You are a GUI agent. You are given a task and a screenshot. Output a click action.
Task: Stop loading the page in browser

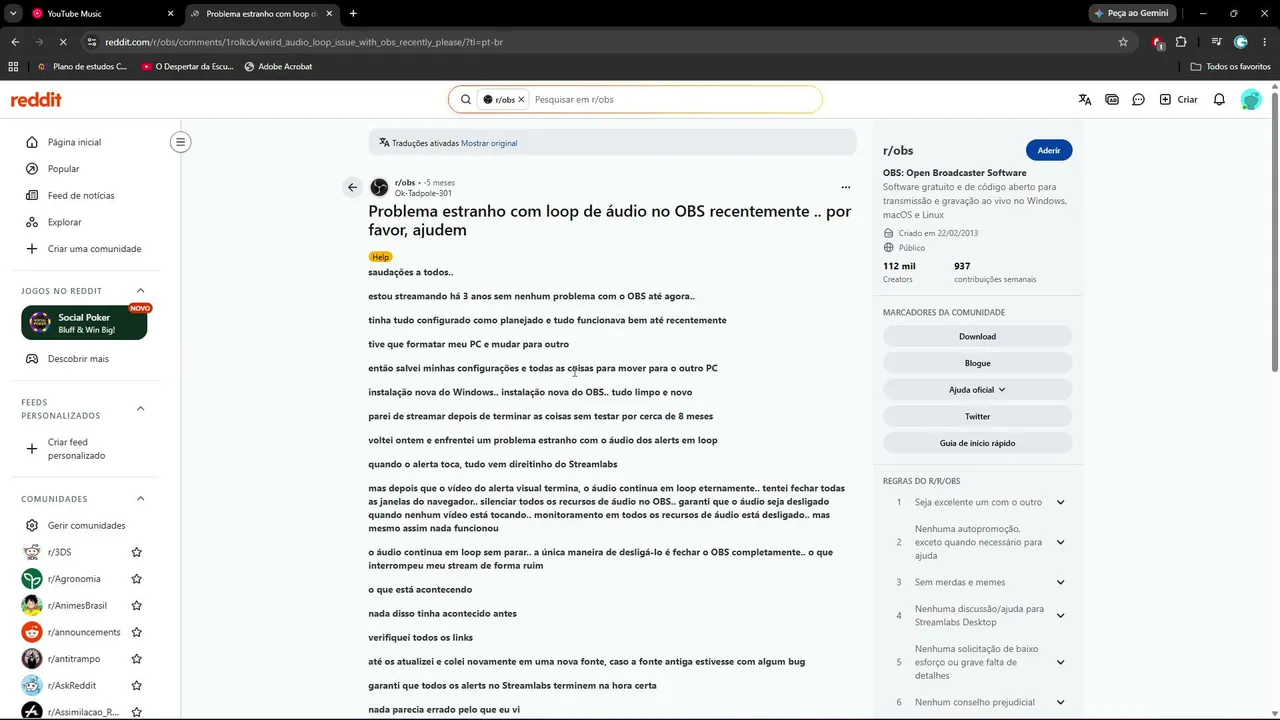(62, 42)
